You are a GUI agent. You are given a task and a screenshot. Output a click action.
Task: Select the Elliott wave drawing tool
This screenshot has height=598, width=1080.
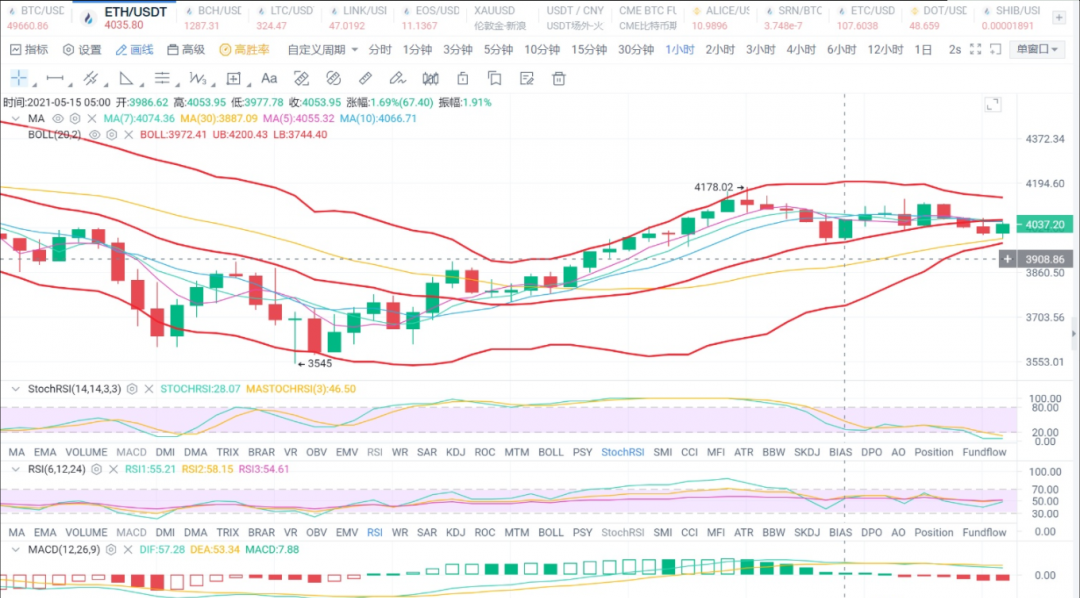coord(198,78)
